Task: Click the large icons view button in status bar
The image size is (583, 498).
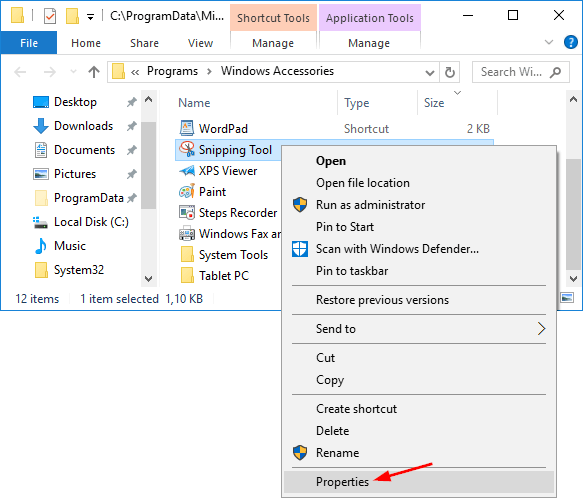Action: 567,298
